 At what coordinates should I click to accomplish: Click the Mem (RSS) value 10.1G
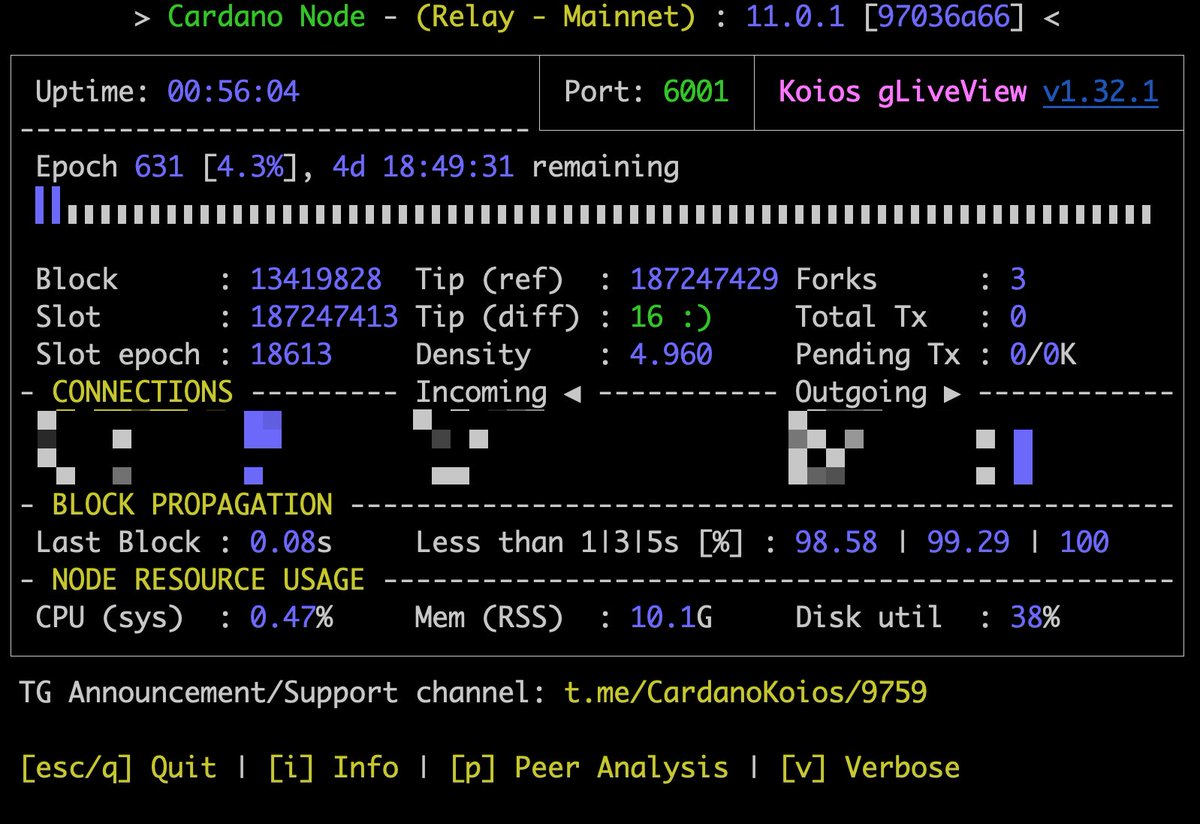pos(671,617)
